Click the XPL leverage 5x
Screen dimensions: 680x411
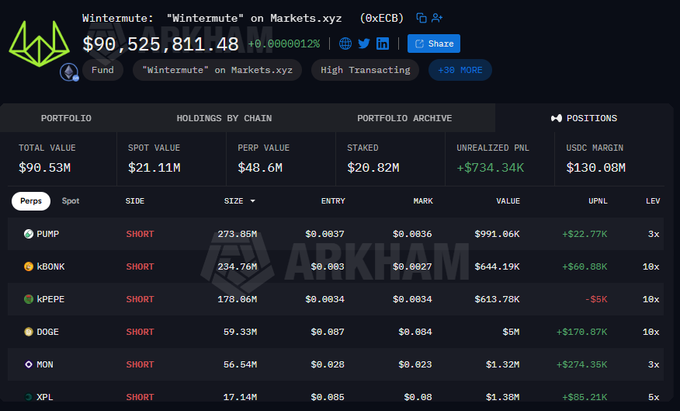654,397
